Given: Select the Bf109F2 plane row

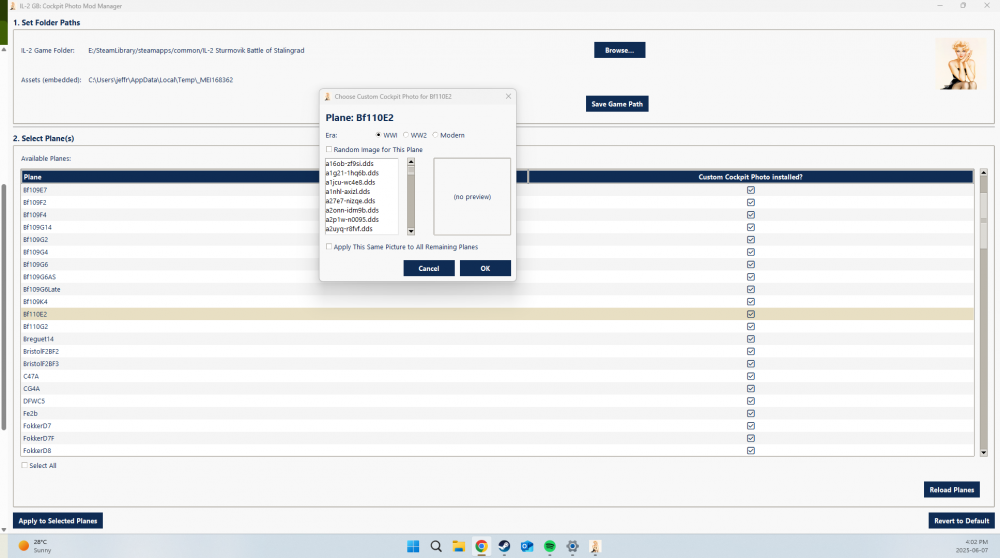Looking at the screenshot, I should pyautogui.click(x=497, y=203).
